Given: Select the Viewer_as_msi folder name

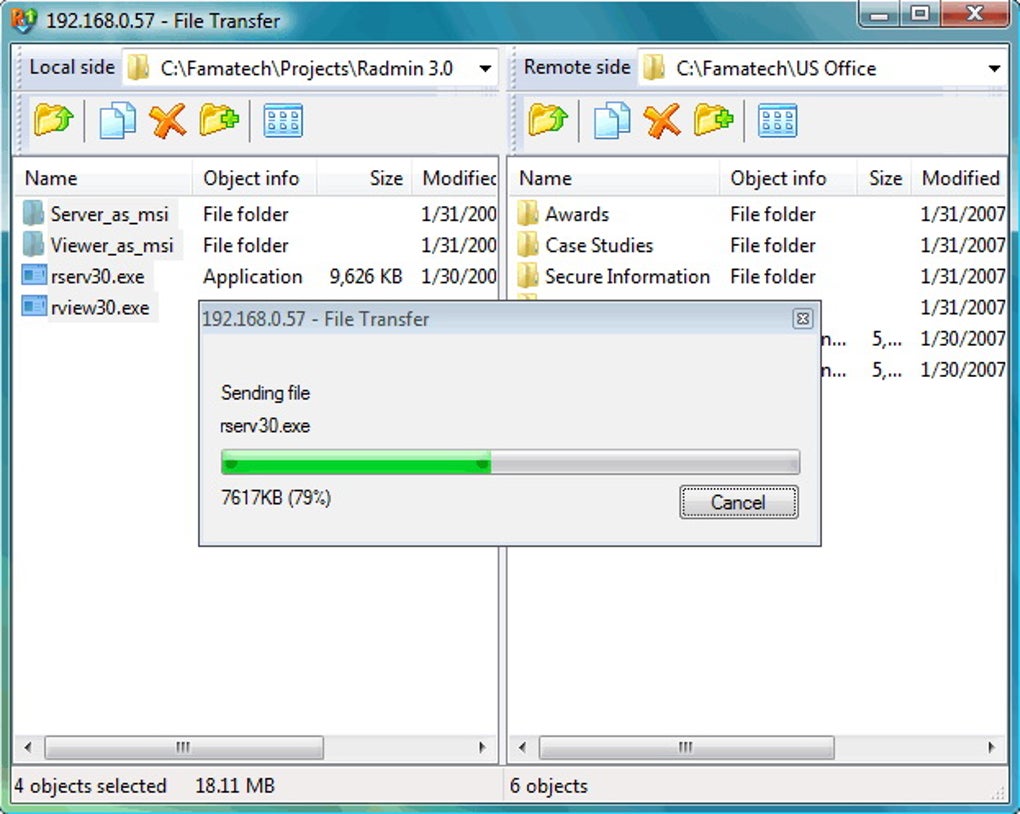Looking at the screenshot, I should coord(113,245).
